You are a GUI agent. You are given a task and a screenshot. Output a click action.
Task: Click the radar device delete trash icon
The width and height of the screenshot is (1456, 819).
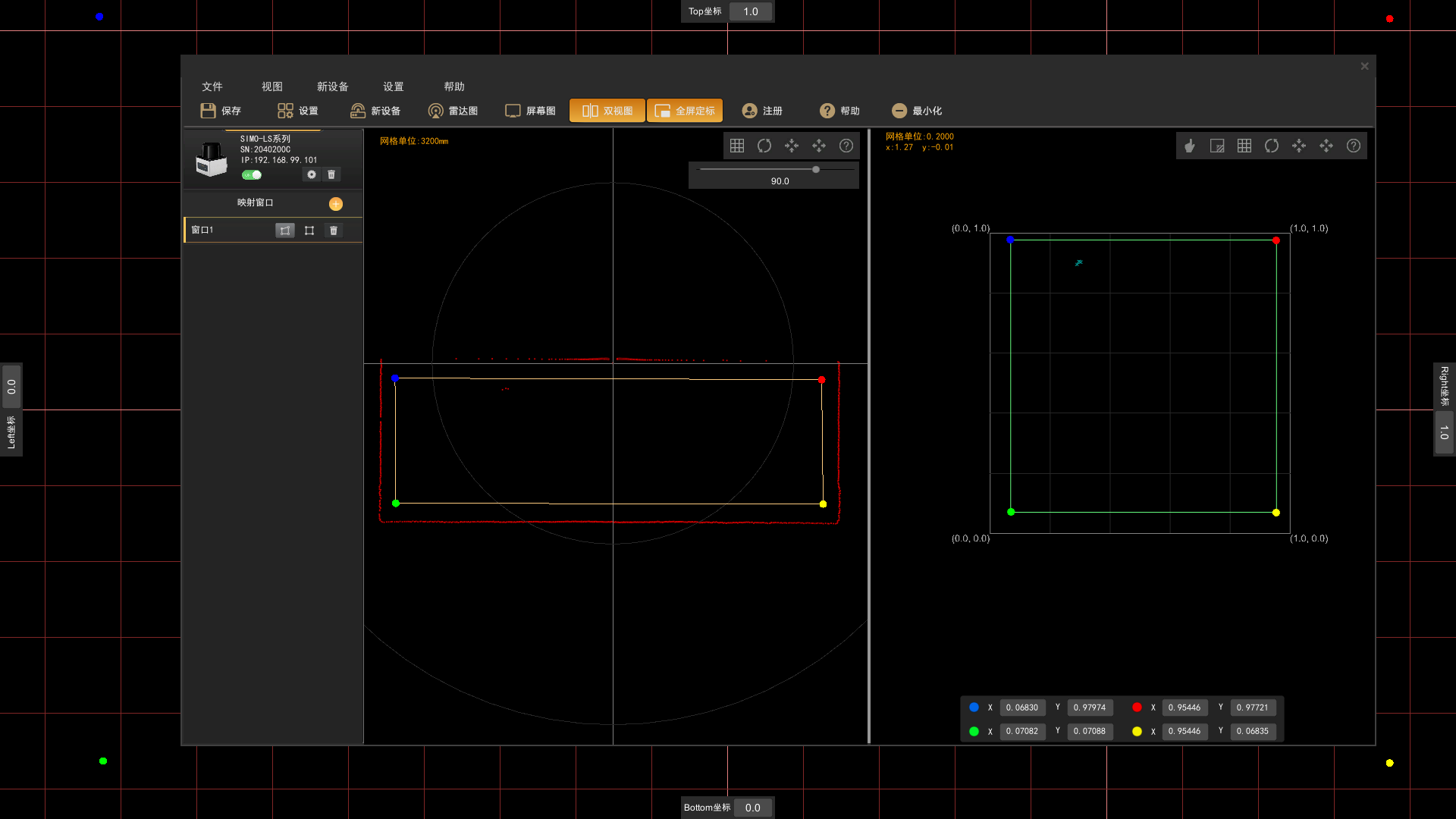point(331,175)
